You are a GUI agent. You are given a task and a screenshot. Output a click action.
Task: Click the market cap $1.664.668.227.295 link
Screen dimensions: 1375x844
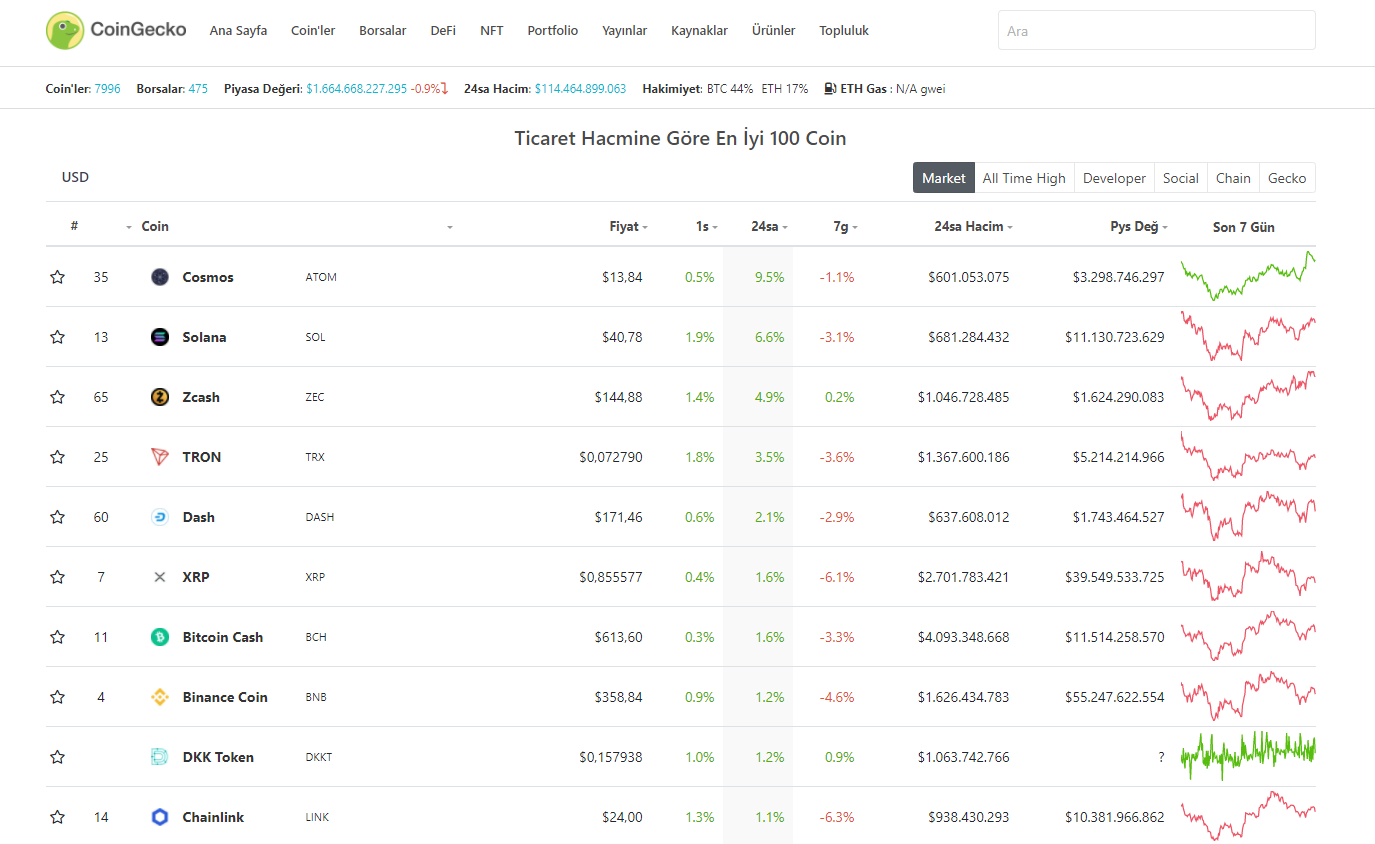pos(356,88)
